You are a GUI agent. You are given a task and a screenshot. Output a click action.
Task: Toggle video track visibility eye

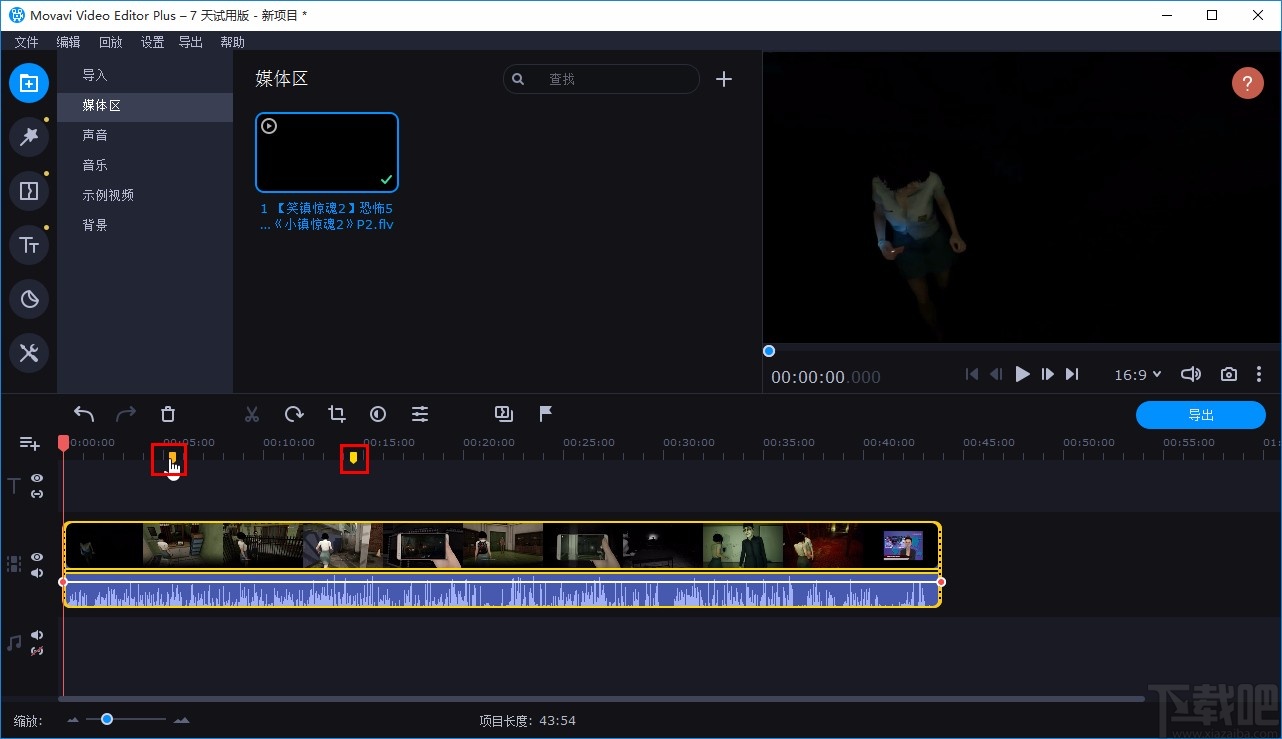[x=37, y=557]
